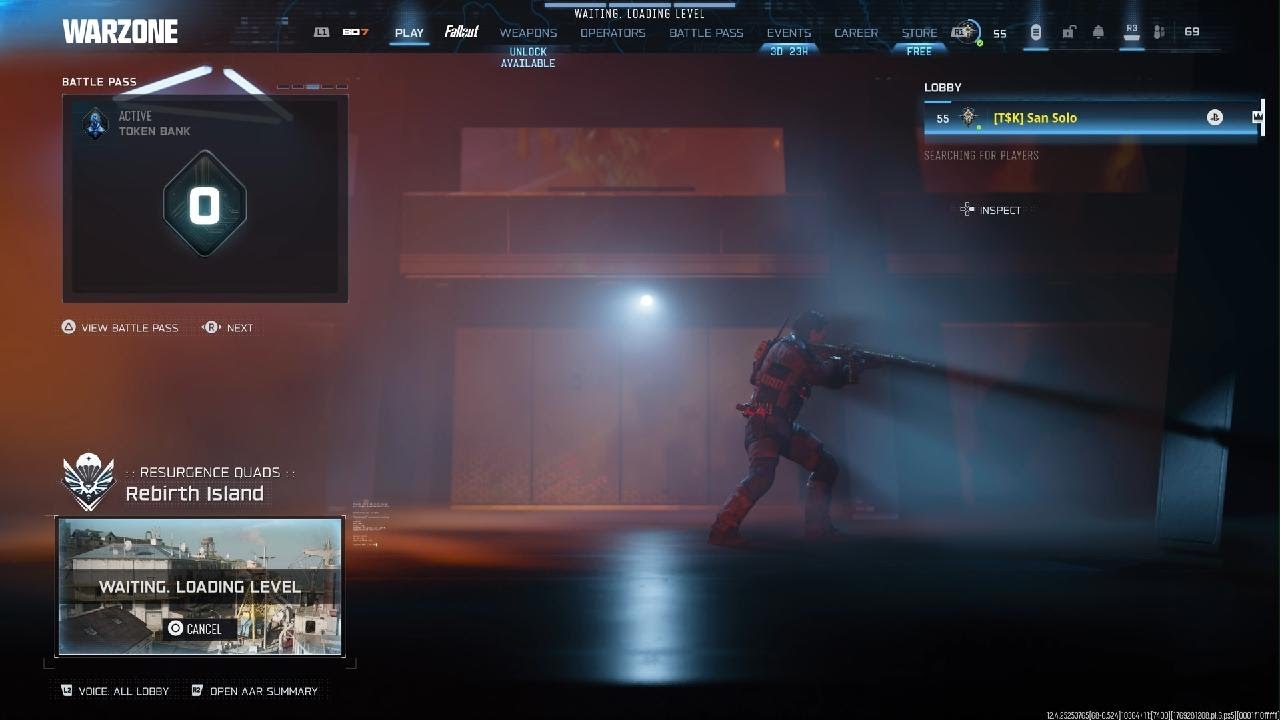Click the Battle Pass panel page indicator dots
This screenshot has height=720, width=1280.
click(312, 87)
